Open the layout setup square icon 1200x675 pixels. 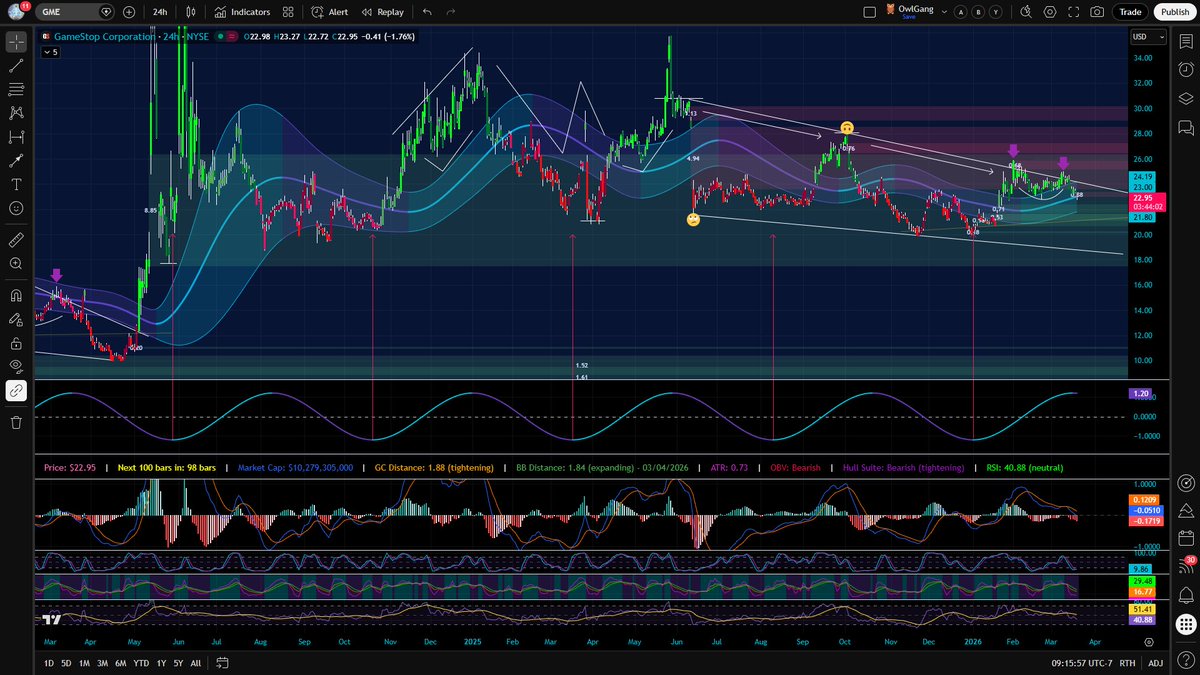[x=869, y=12]
